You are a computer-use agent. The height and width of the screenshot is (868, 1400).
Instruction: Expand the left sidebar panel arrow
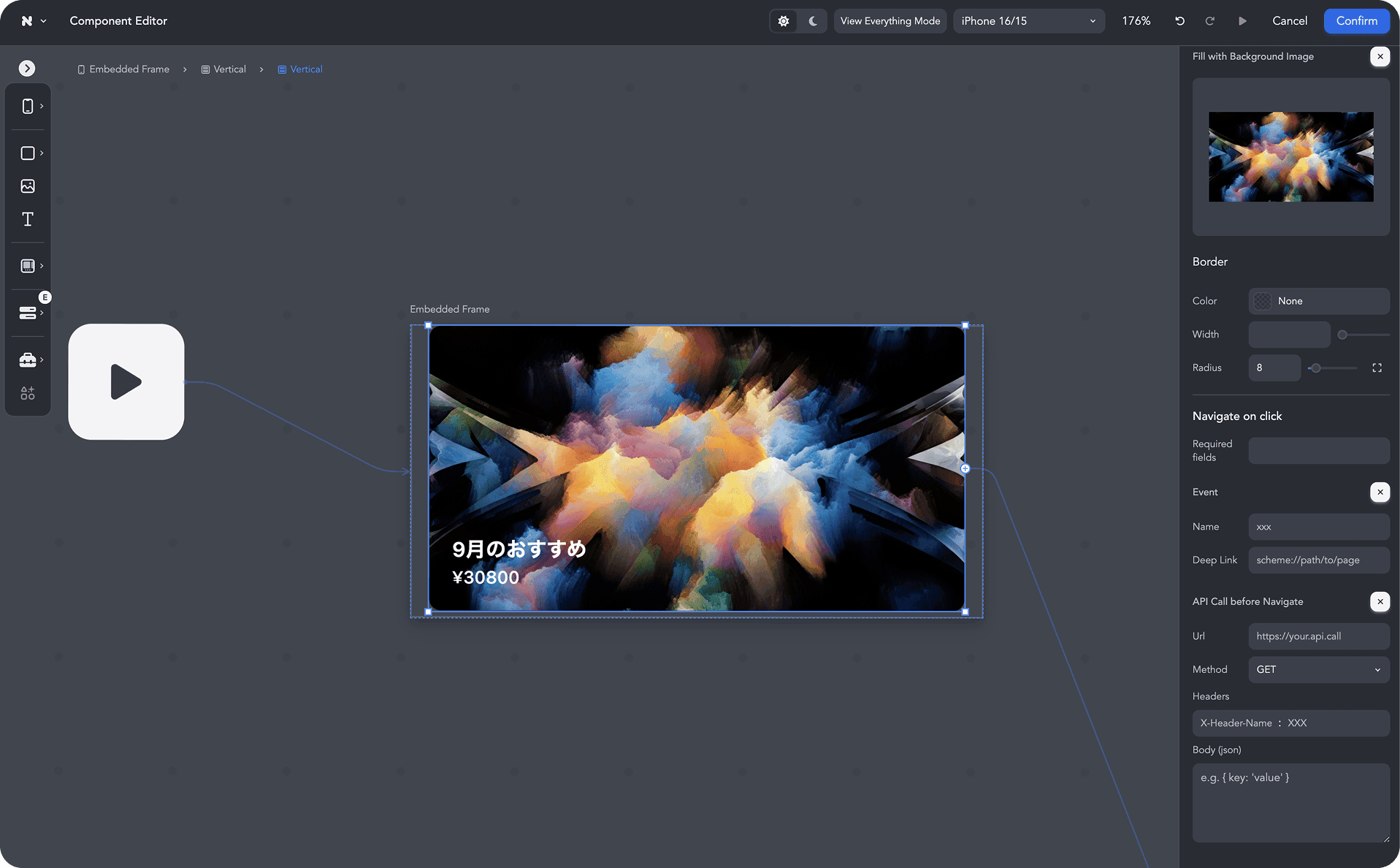(x=27, y=68)
